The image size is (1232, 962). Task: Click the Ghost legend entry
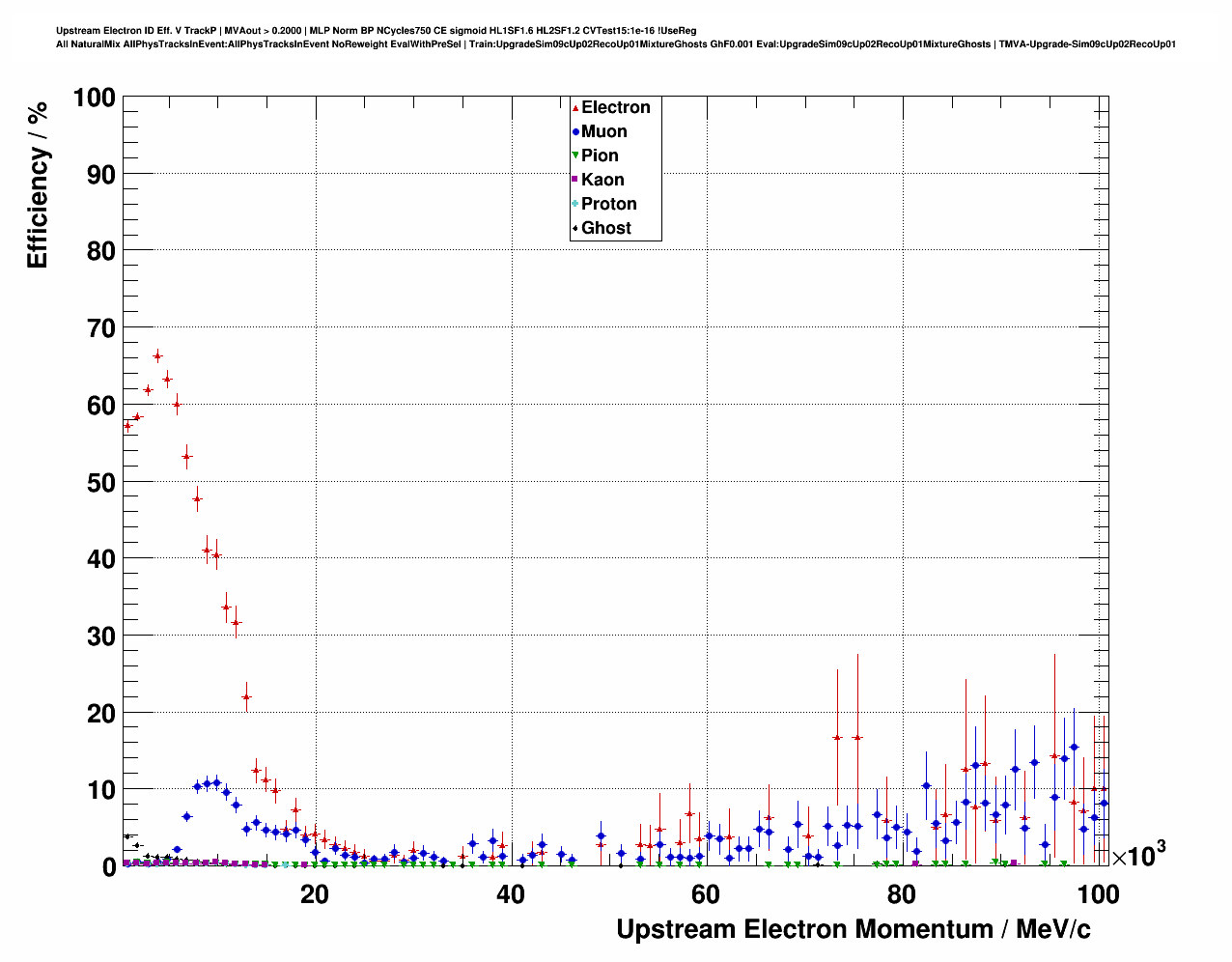(605, 228)
